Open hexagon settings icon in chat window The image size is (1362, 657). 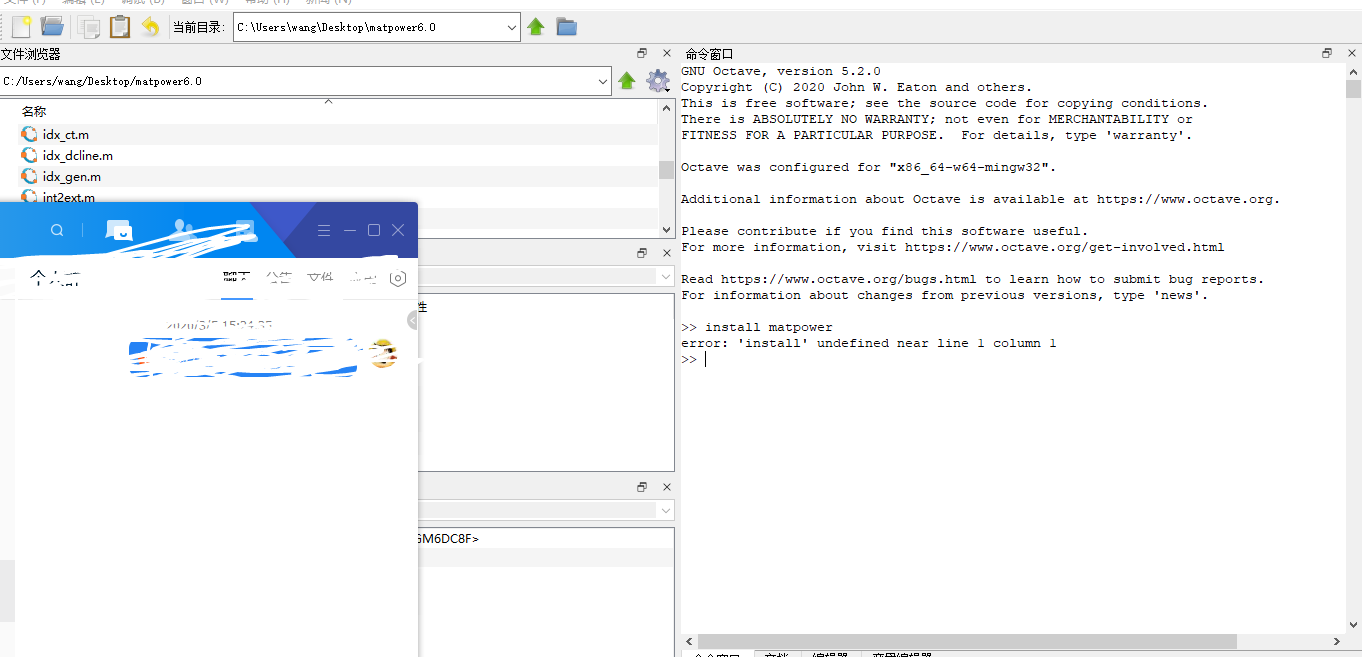[x=397, y=278]
